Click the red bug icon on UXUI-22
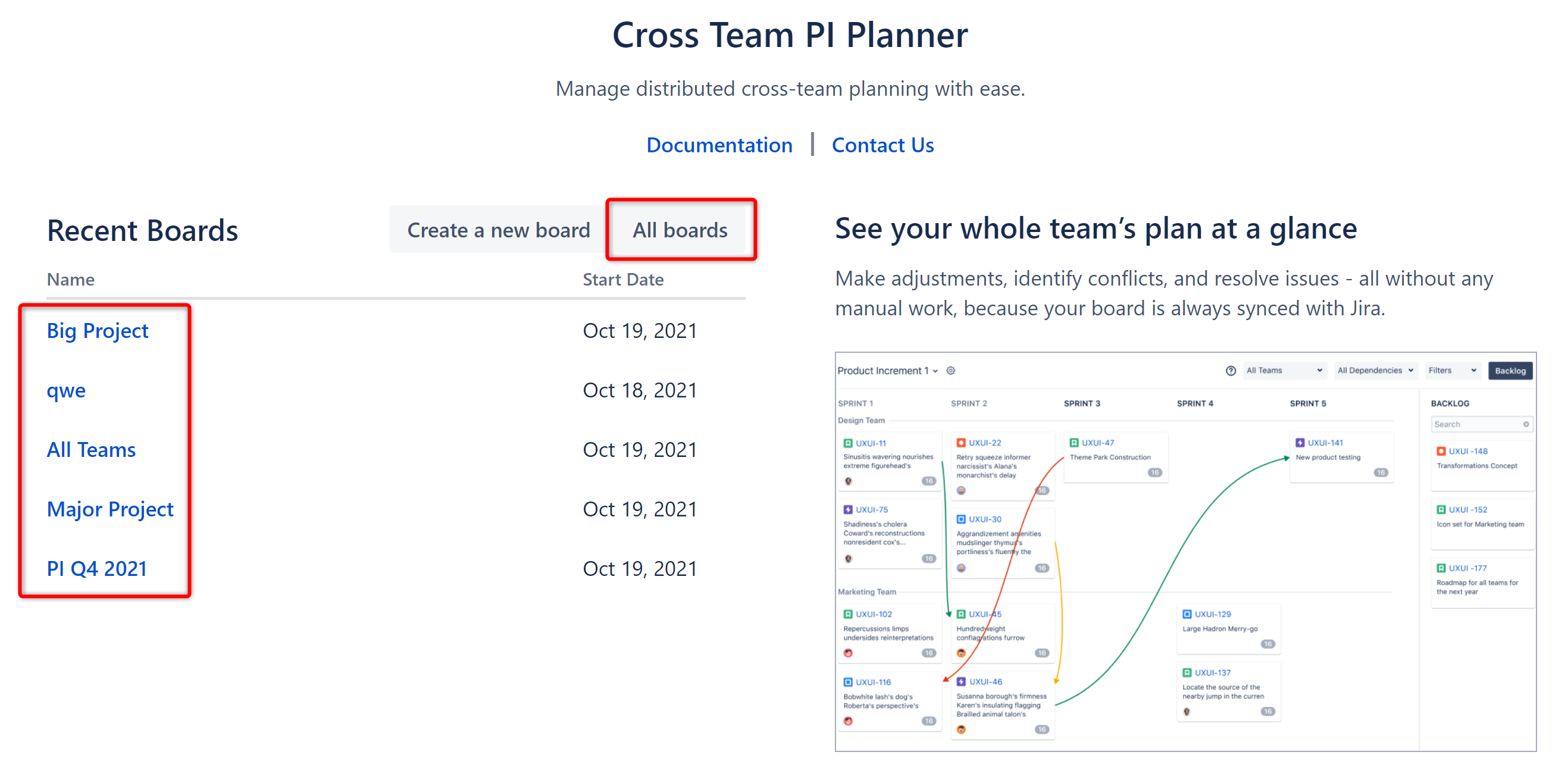This screenshot has width=1568, height=777. coord(960,443)
